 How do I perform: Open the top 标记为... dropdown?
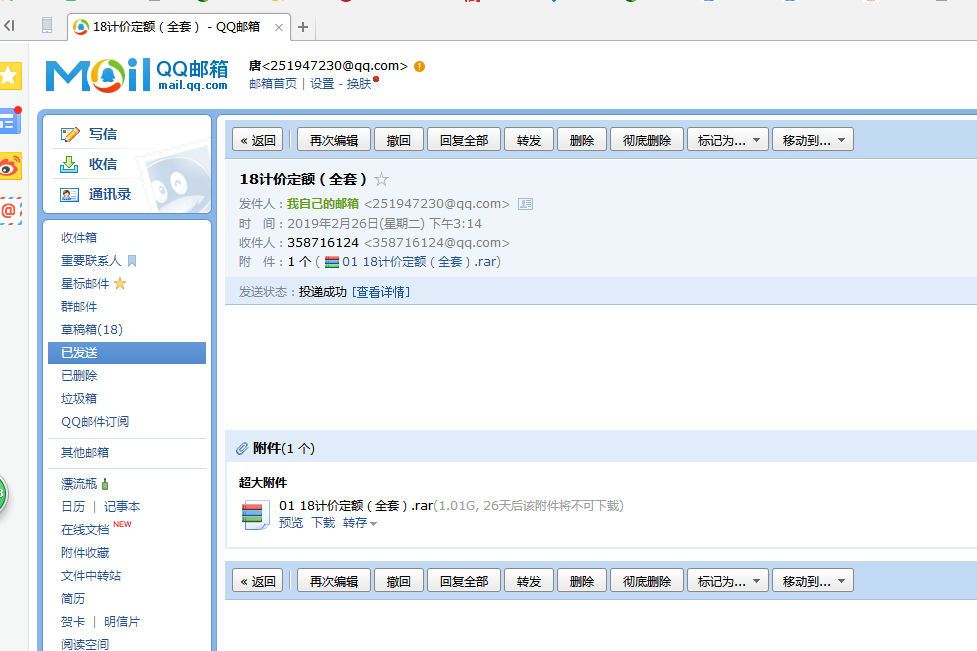click(728, 140)
